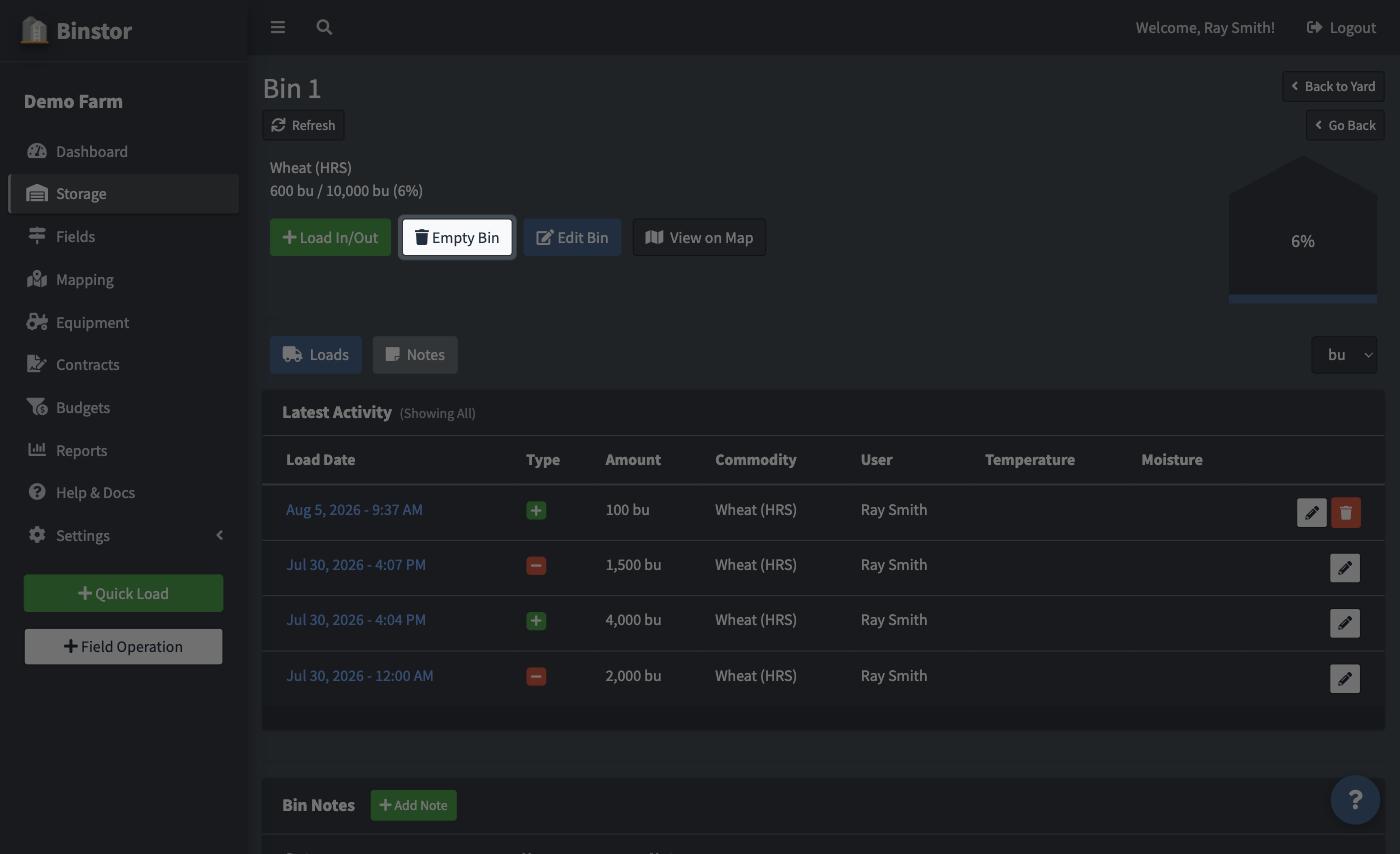Screen dimensions: 1400x854
Task: Open Help & Docs
Action: click(123, 492)
